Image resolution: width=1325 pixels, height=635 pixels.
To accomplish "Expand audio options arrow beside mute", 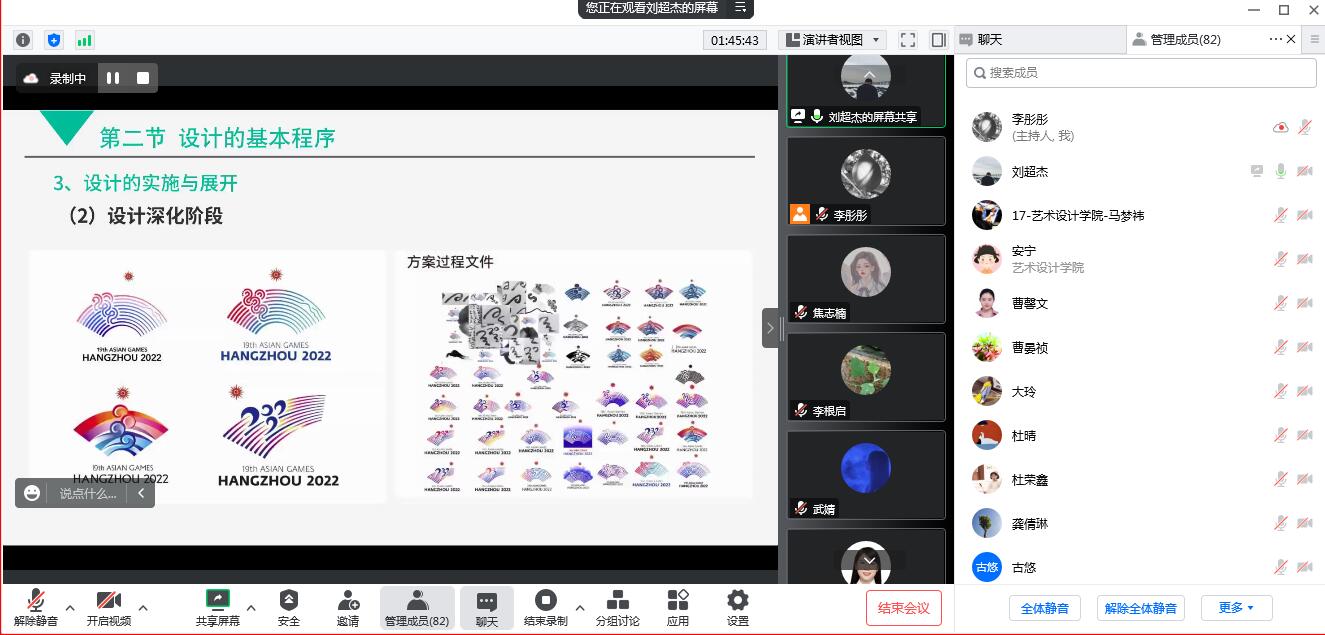I will pos(70,607).
